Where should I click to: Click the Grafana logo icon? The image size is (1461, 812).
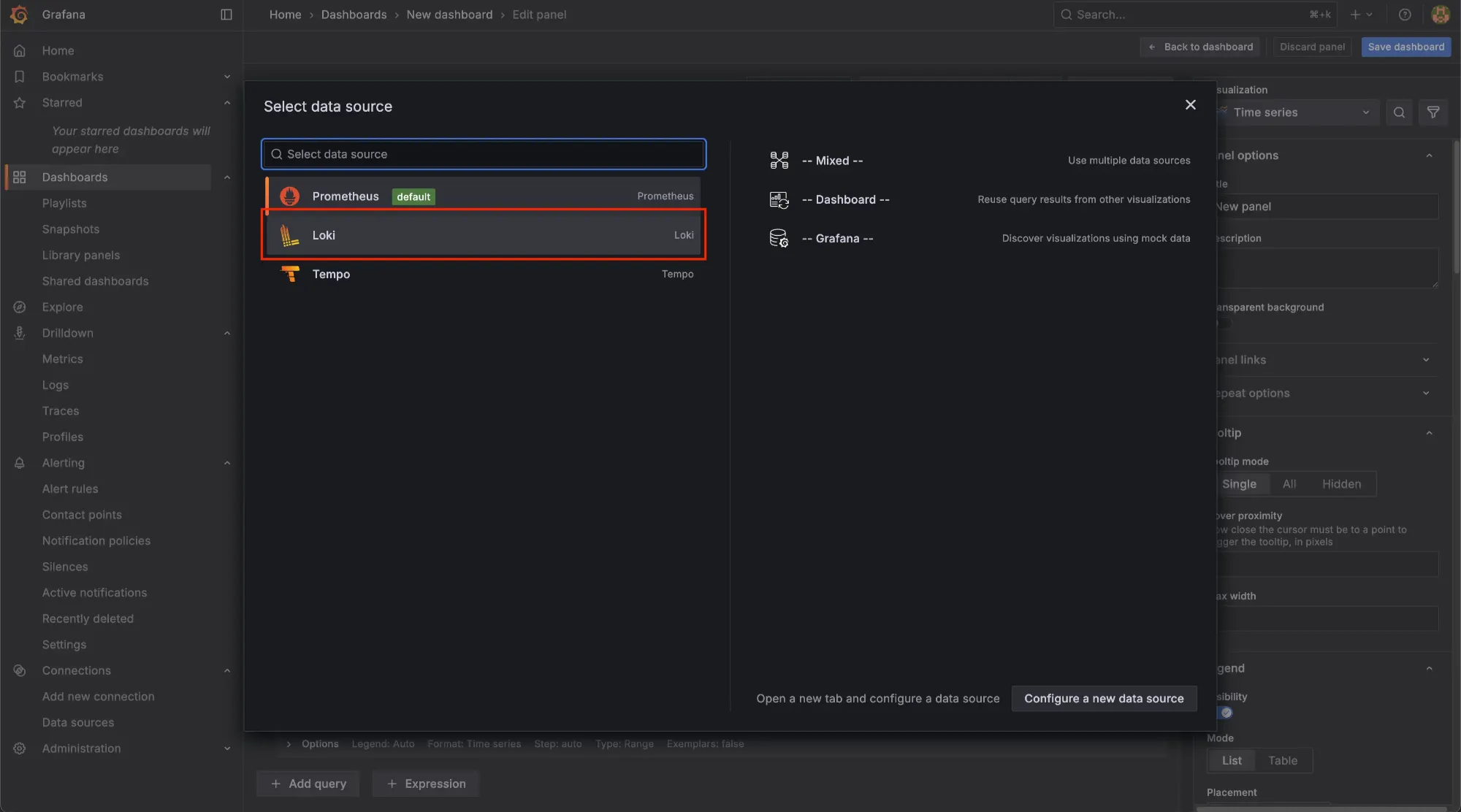pos(19,15)
